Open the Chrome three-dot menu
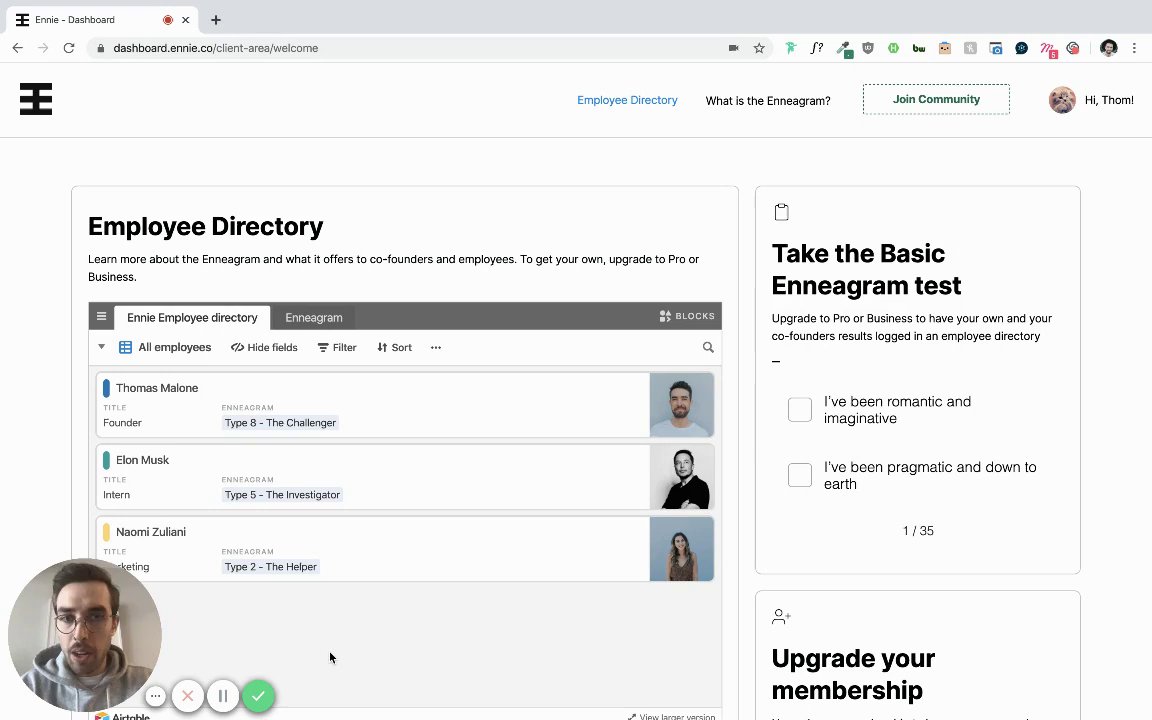 point(1134,48)
